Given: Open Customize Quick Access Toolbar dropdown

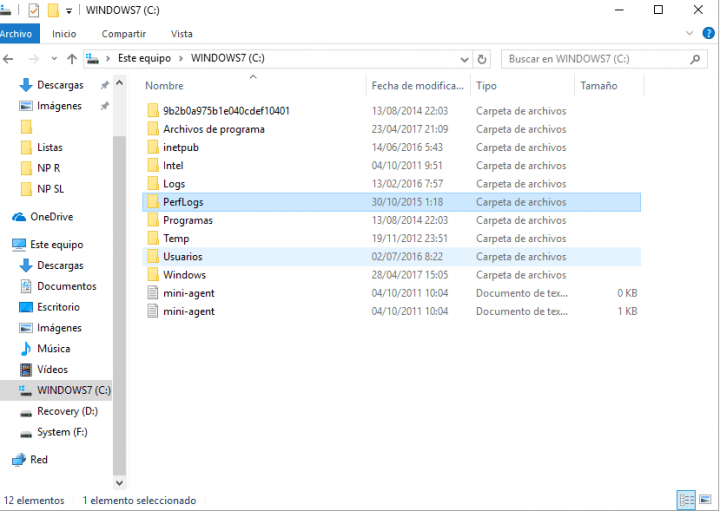Looking at the screenshot, I should tap(69, 11).
